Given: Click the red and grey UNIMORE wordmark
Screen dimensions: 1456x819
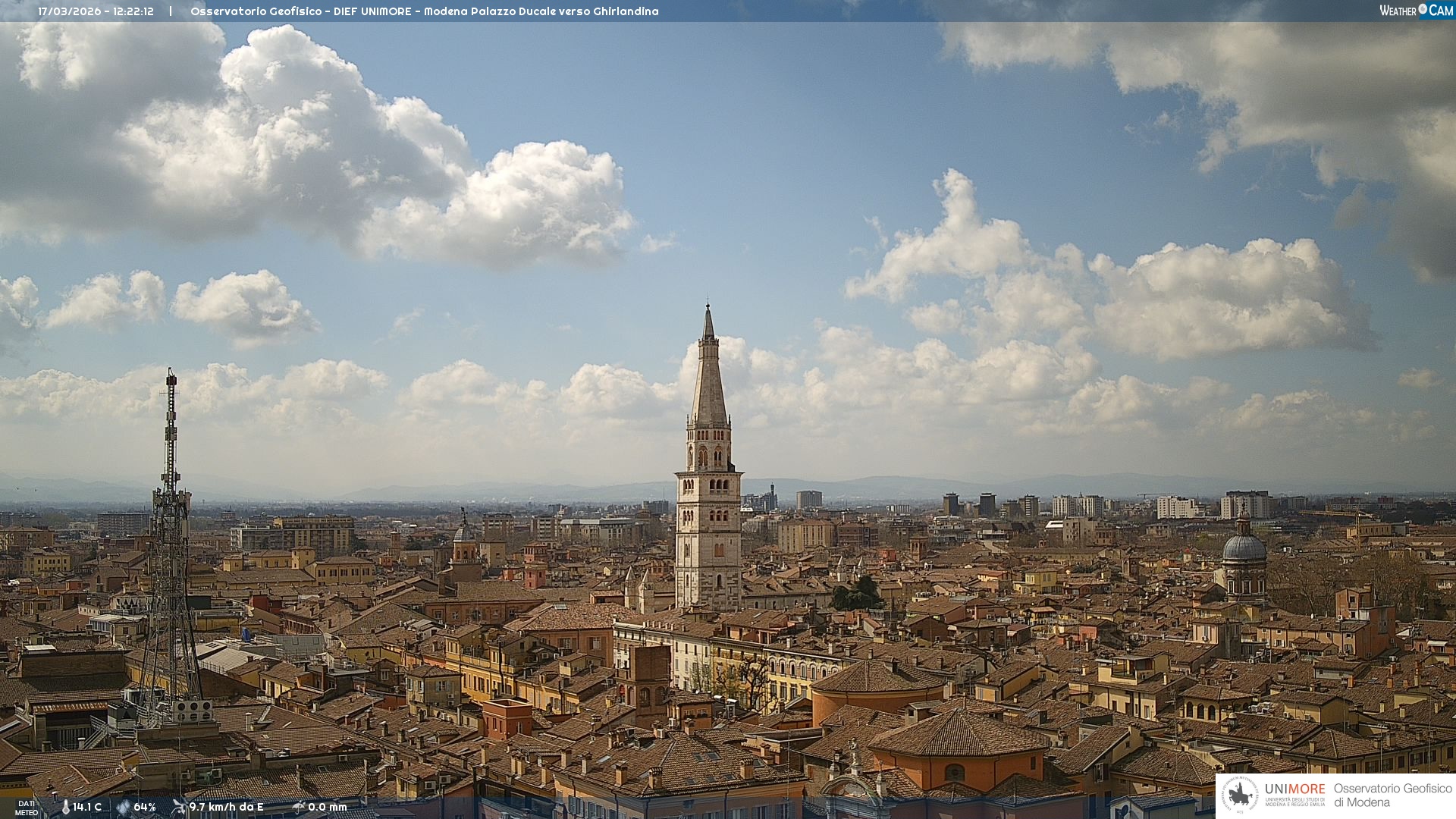Looking at the screenshot, I should [x=1294, y=789].
